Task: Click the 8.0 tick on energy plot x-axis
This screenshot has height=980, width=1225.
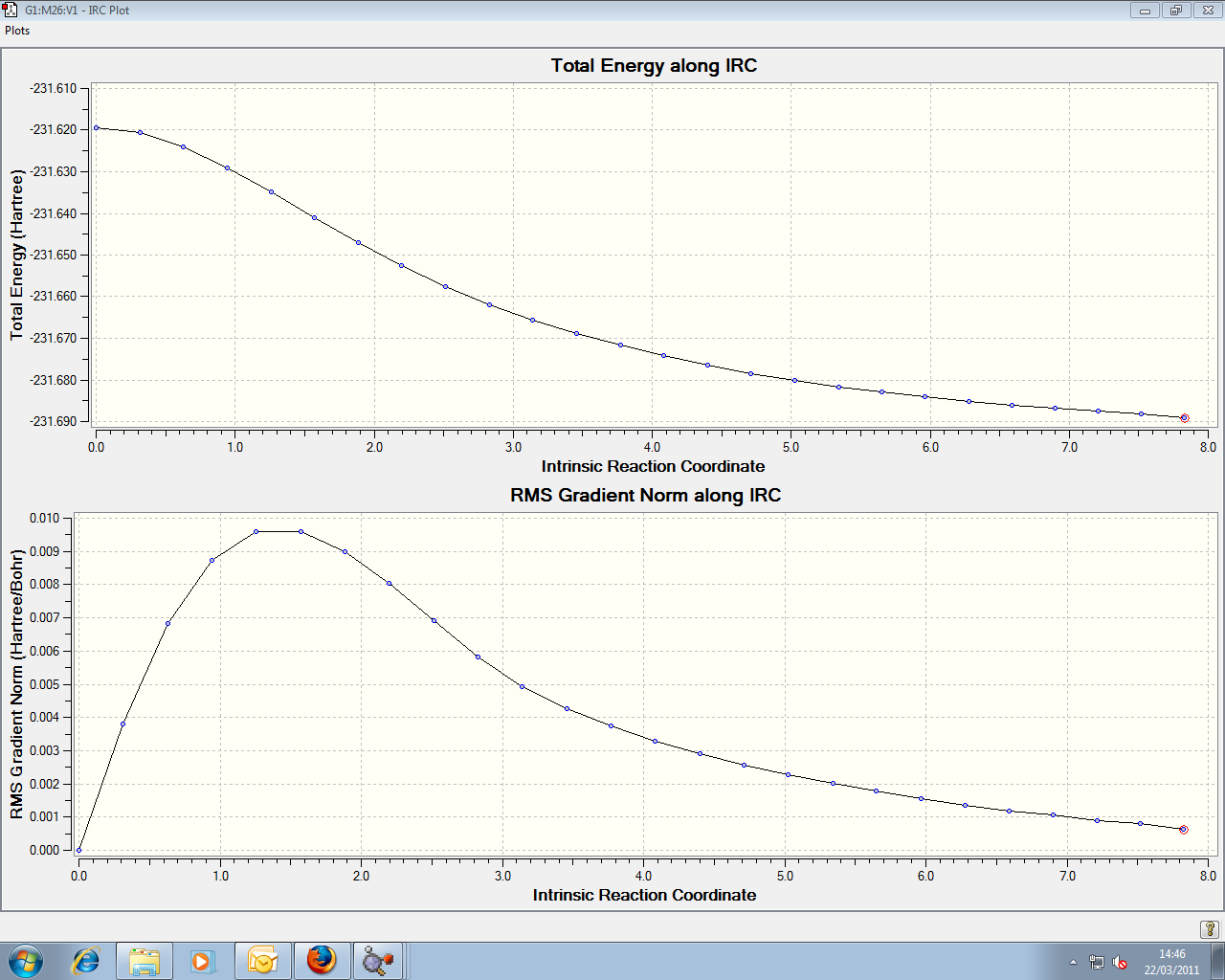Action: [x=1209, y=447]
